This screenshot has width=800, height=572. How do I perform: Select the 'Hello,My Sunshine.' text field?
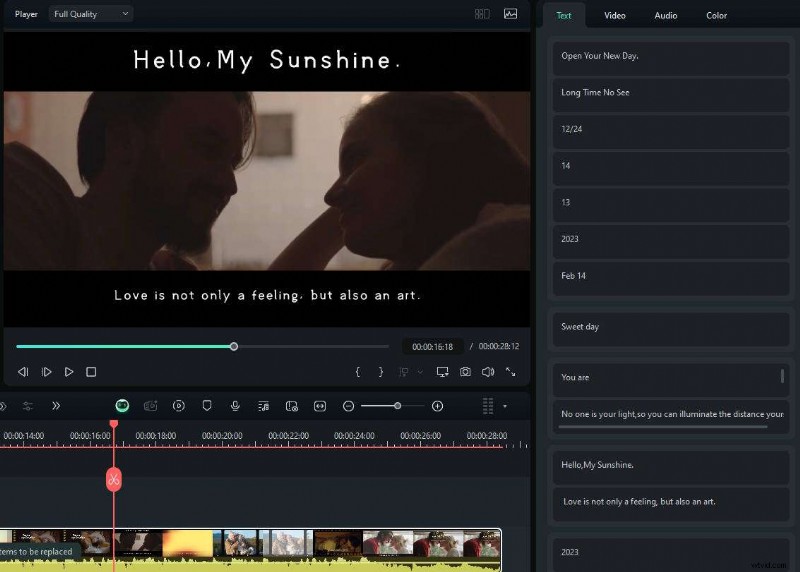click(671, 468)
